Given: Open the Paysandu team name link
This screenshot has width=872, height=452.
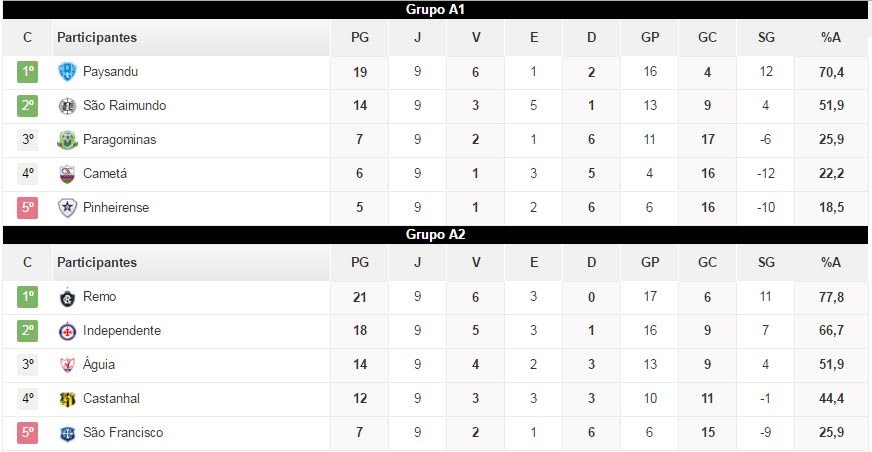Looking at the screenshot, I should [x=111, y=72].
